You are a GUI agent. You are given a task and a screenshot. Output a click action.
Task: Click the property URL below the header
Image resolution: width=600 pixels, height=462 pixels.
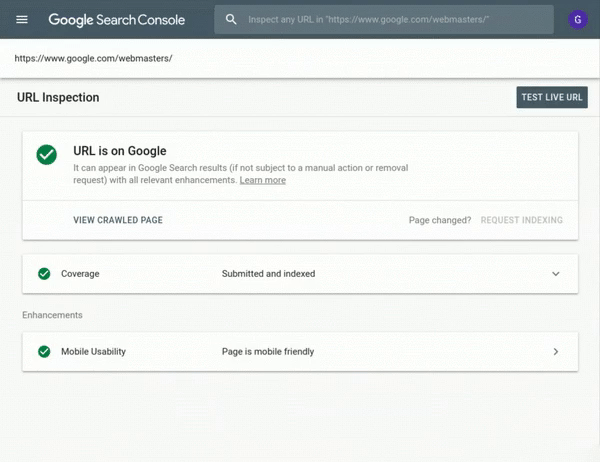click(93, 58)
